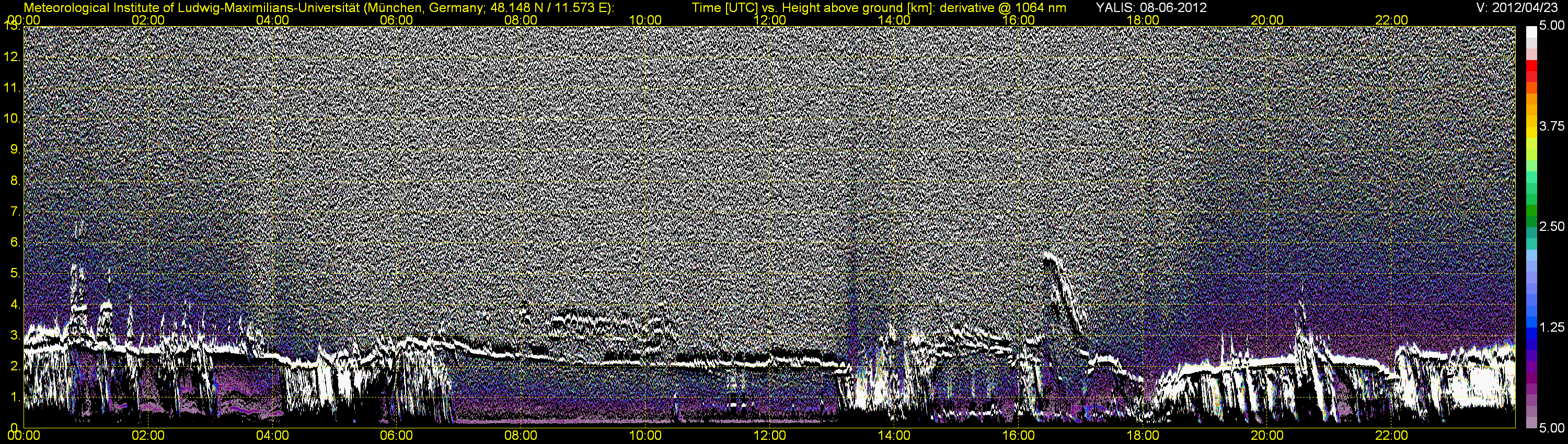Click 08:00 on the lower time axis
This screenshot has width=1568, height=444.
tap(521, 436)
